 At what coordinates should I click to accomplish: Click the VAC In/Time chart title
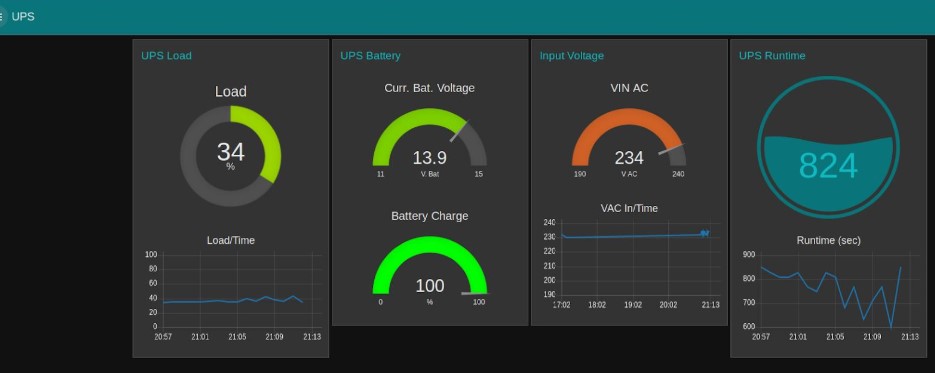629,209
